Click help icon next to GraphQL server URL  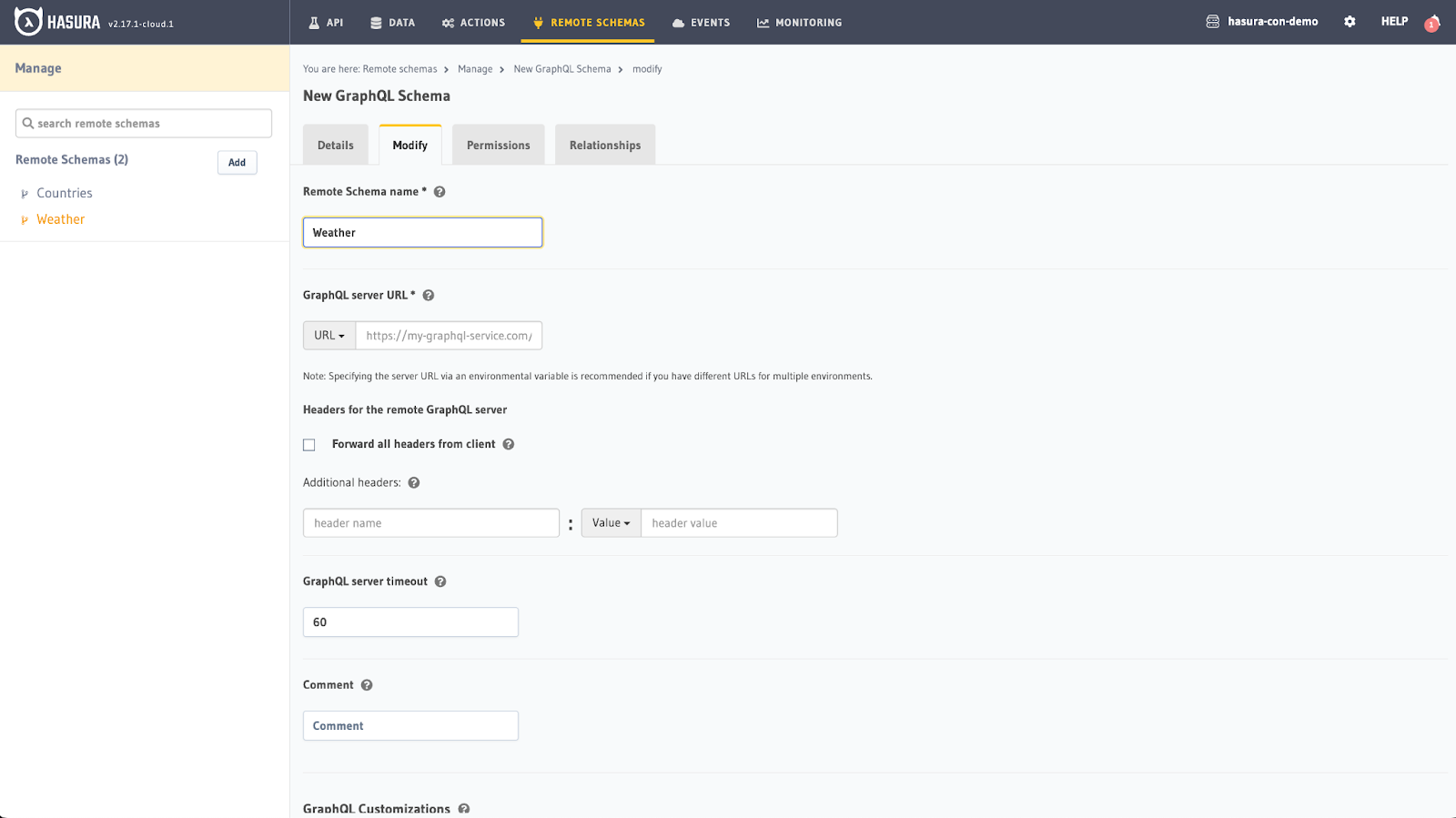tap(429, 296)
